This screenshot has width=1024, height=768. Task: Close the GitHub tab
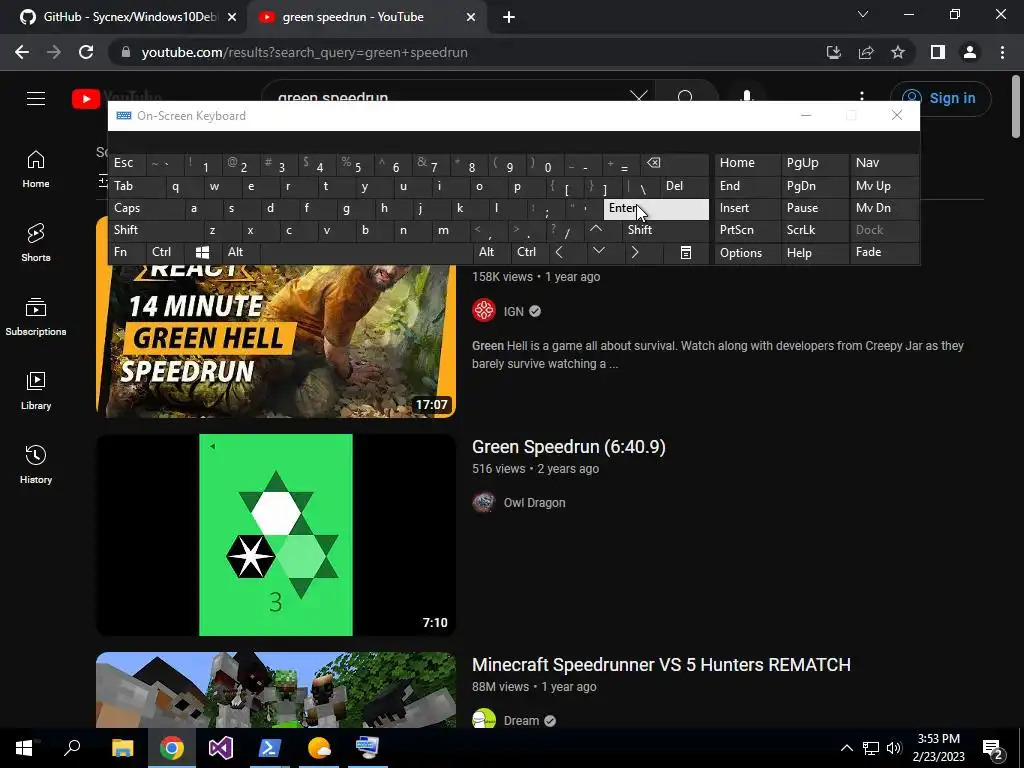click(232, 18)
